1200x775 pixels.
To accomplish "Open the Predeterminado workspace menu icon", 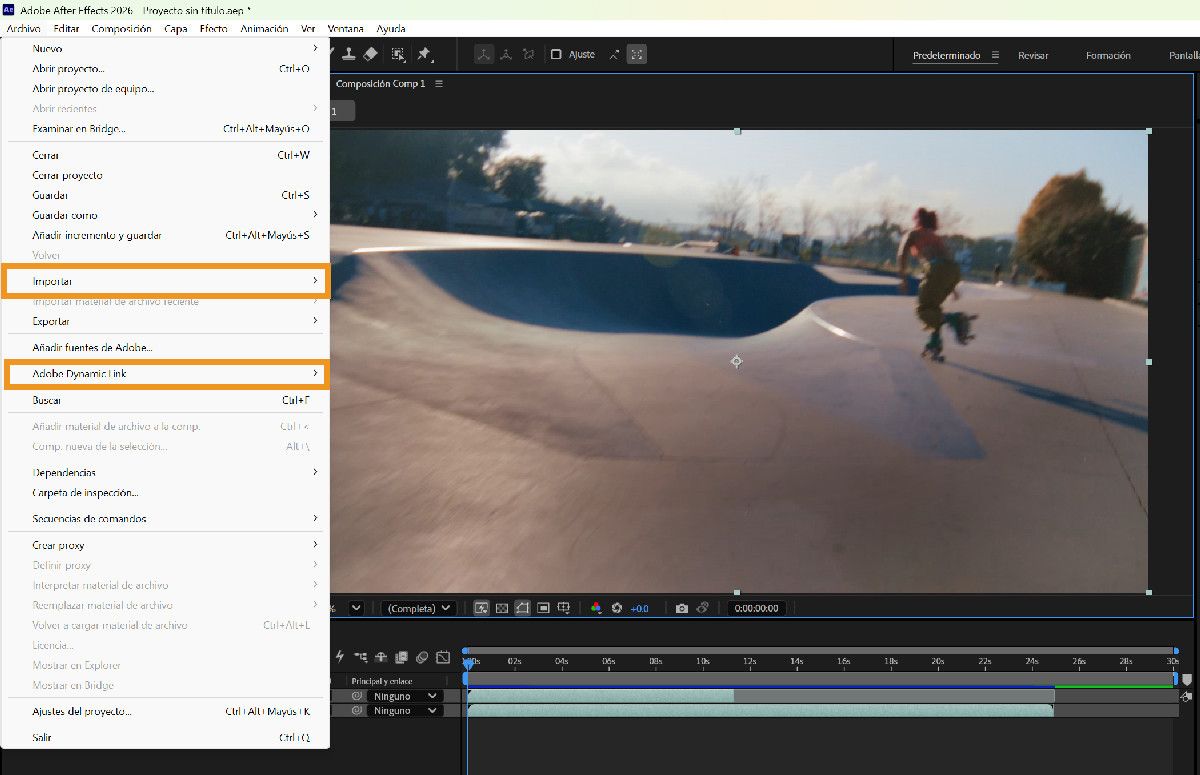I will pos(995,56).
